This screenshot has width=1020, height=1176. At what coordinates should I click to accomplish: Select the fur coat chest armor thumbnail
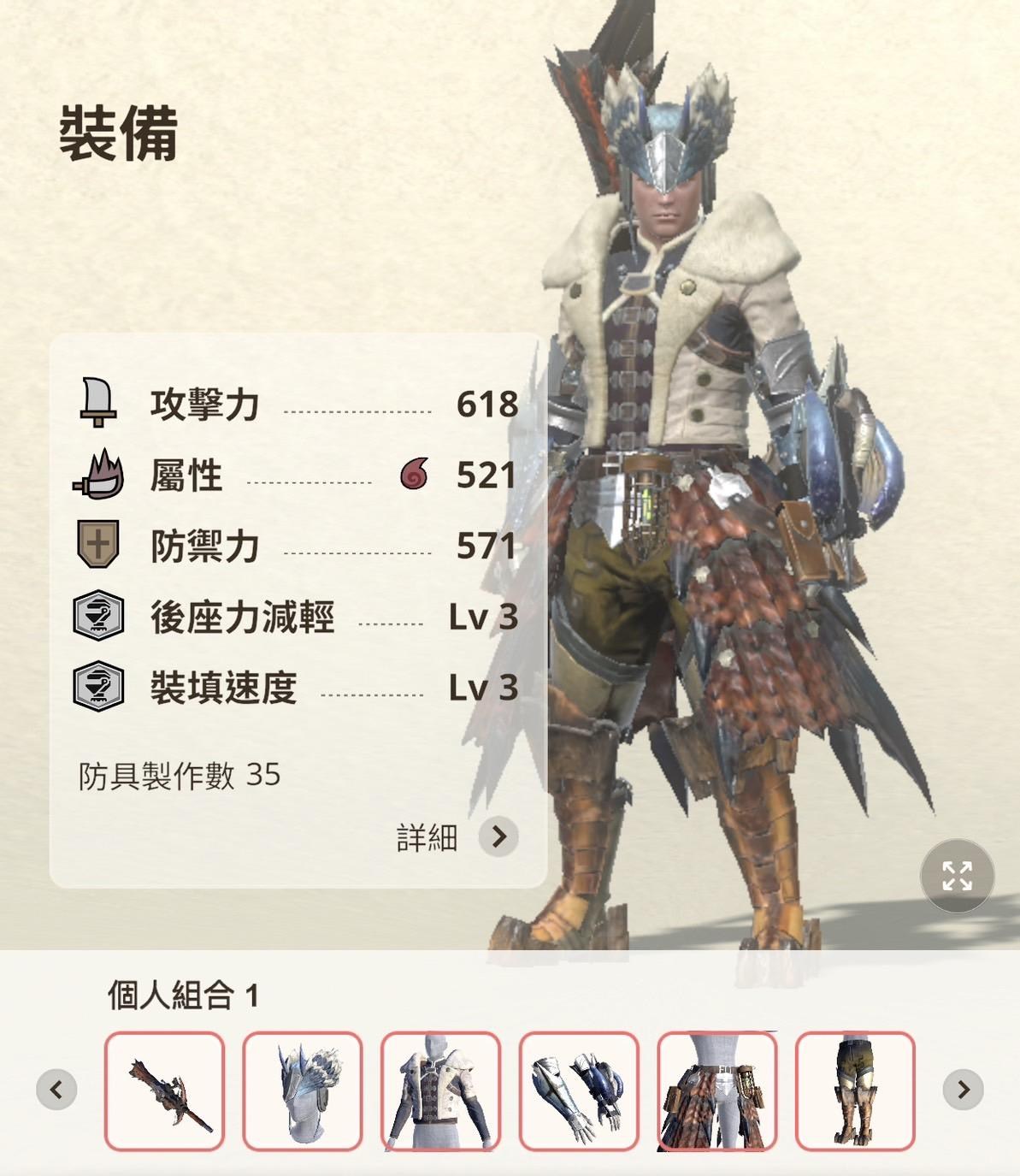pyautogui.click(x=440, y=1090)
